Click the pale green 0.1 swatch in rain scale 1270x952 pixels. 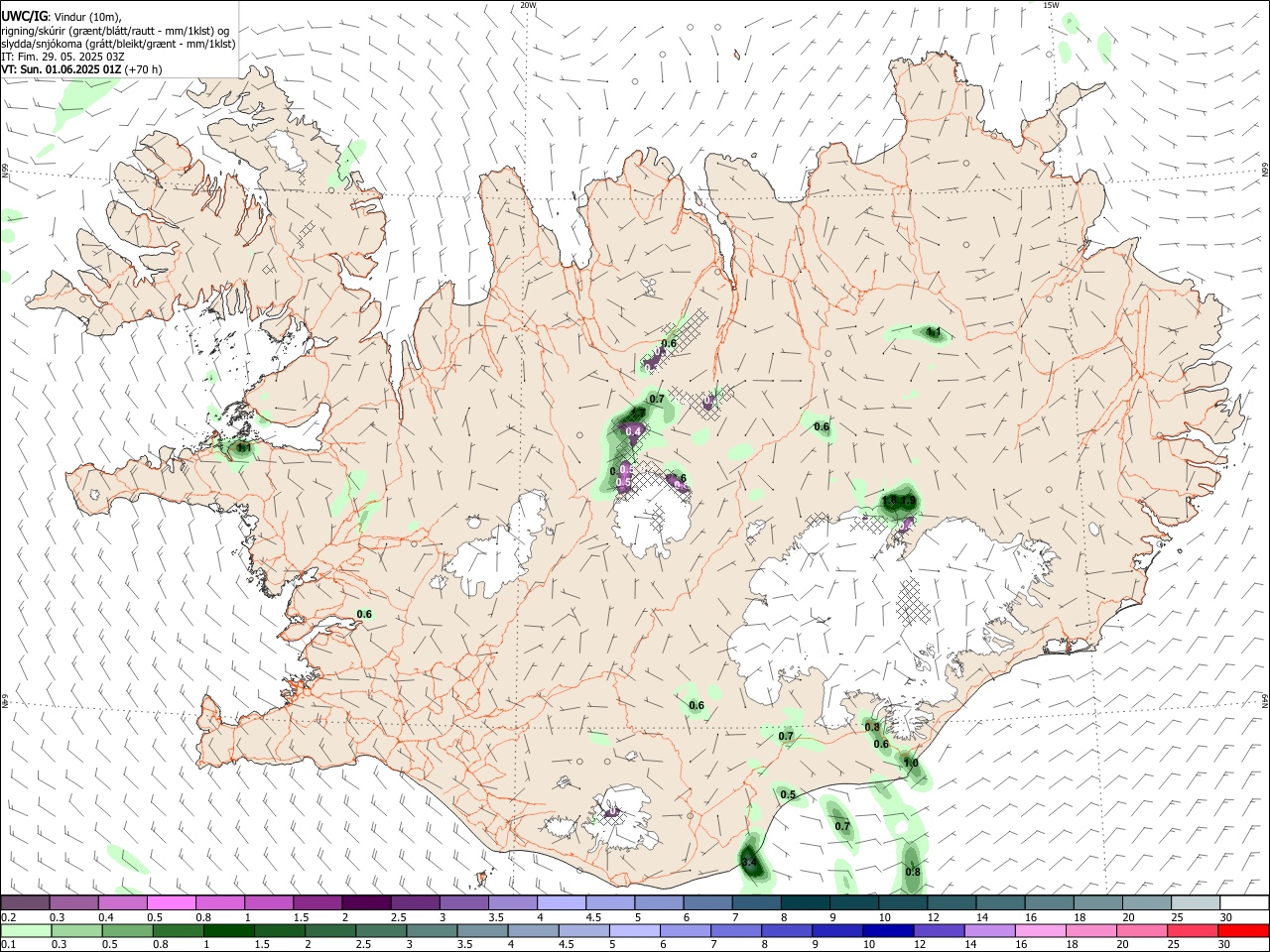click(26, 931)
